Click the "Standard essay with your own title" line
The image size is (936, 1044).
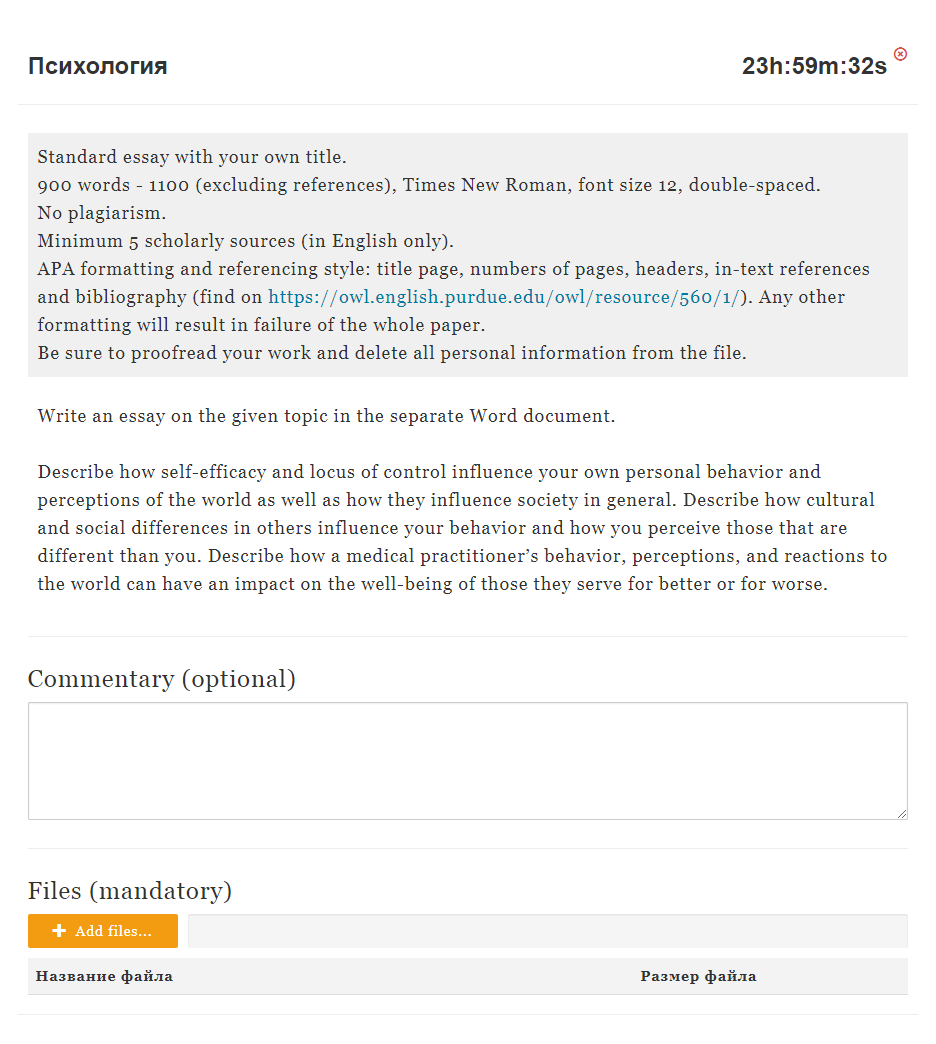[192, 157]
